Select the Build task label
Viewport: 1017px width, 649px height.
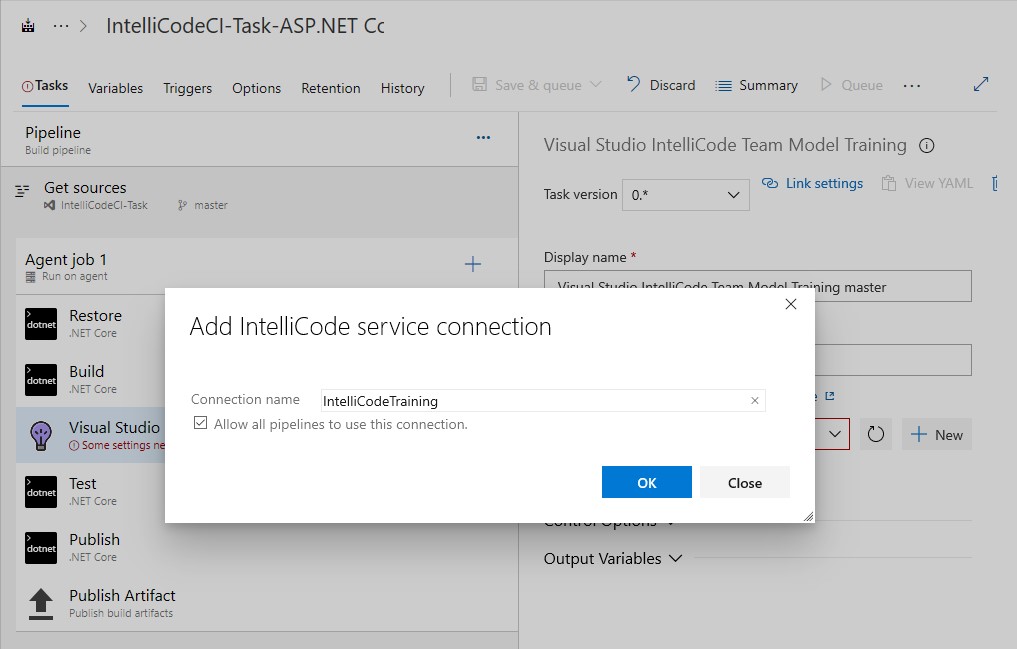tap(86, 372)
